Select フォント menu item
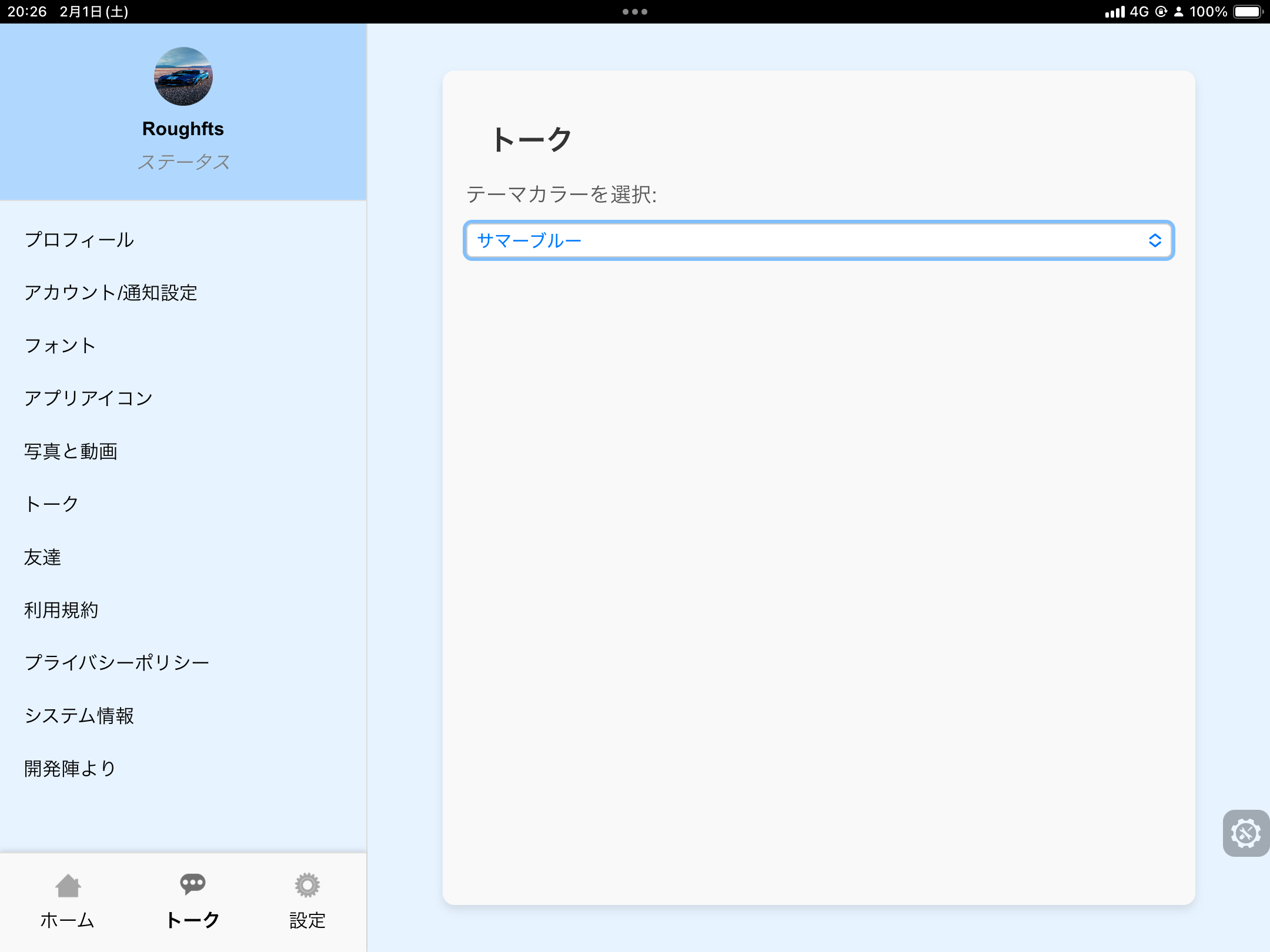The width and height of the screenshot is (1270, 952). tap(60, 346)
